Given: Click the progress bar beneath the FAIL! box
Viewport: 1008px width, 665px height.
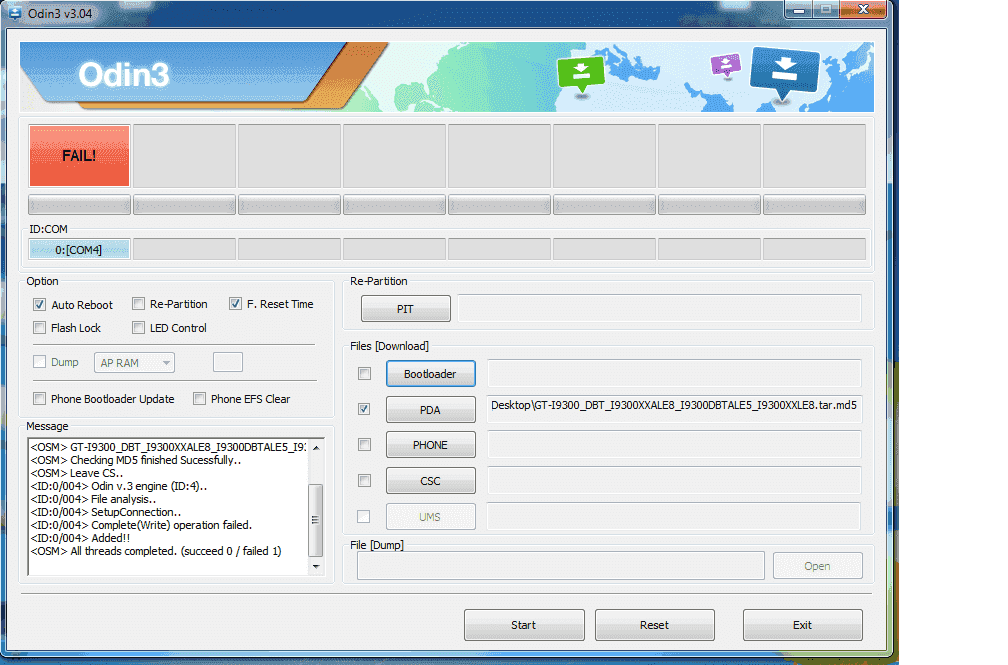Looking at the screenshot, I should [79, 205].
